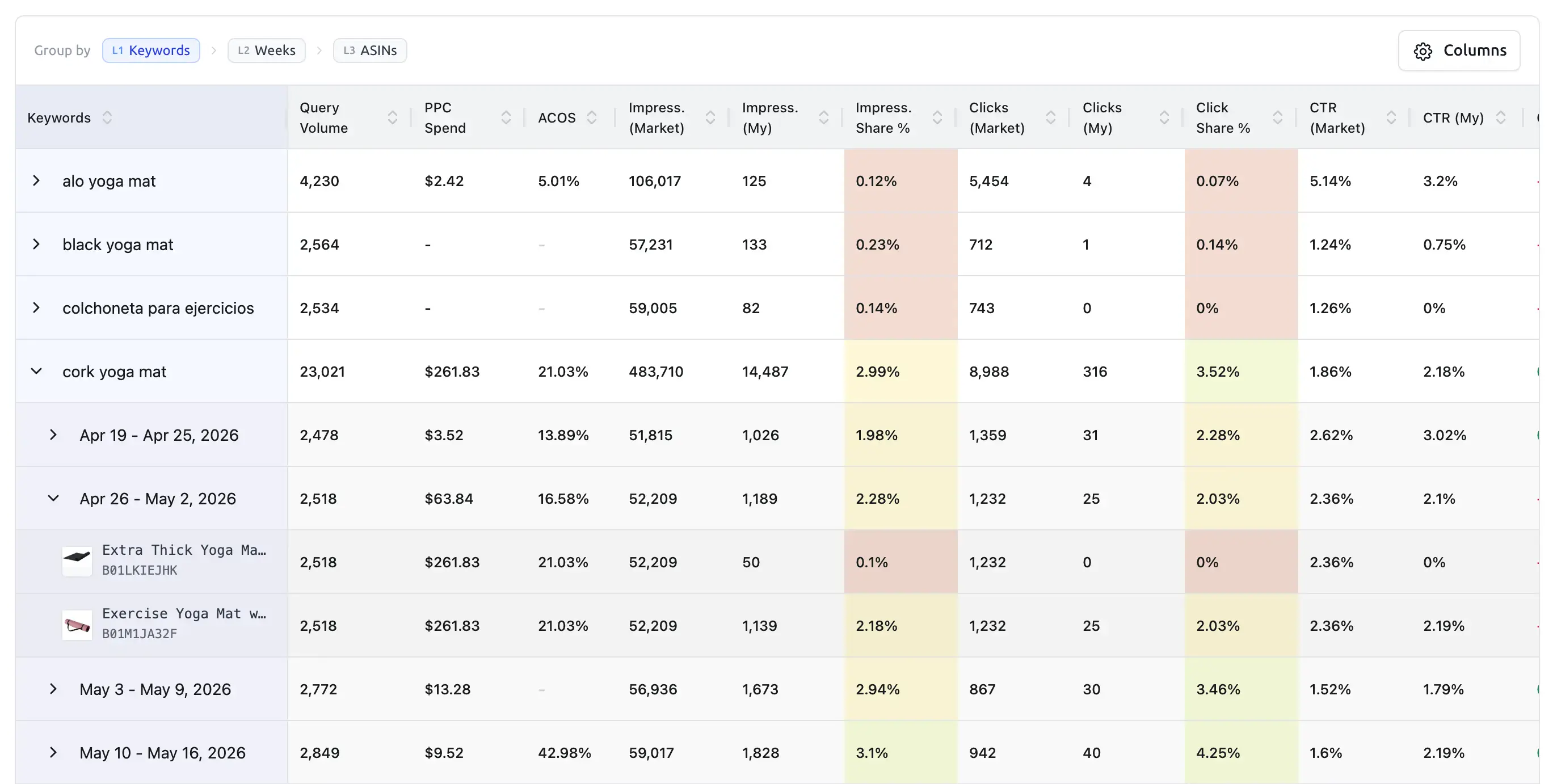Collapse the Apr 26 - May 2, 2026 week
Screen dimensions: 1557x784
click(x=53, y=498)
